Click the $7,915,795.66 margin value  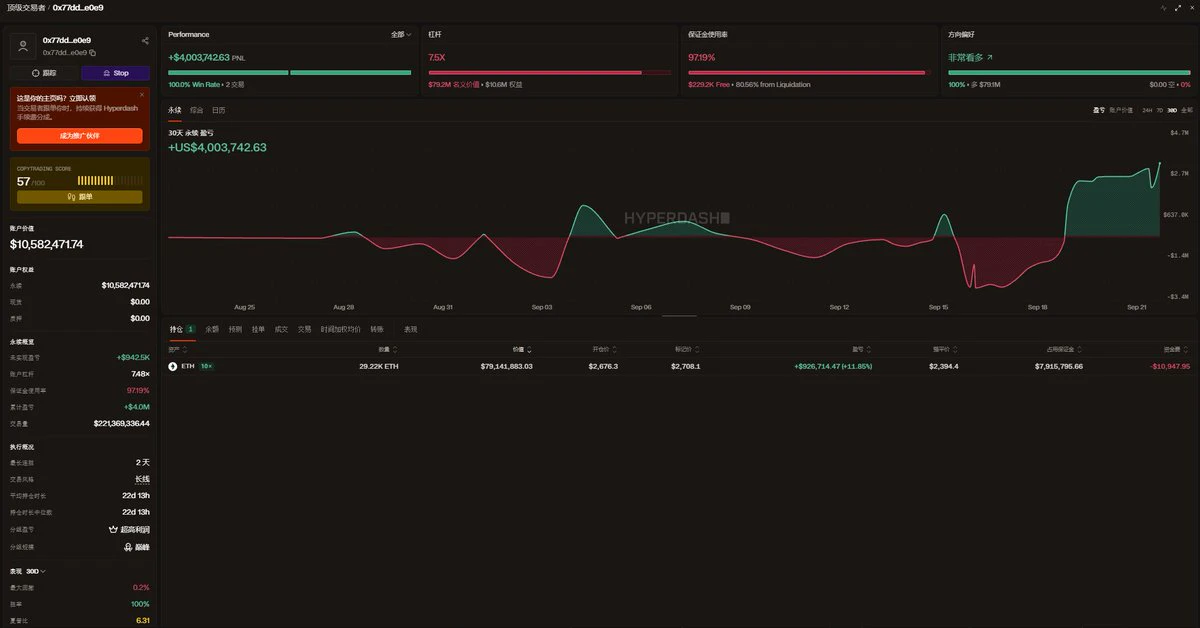[x=1059, y=366]
